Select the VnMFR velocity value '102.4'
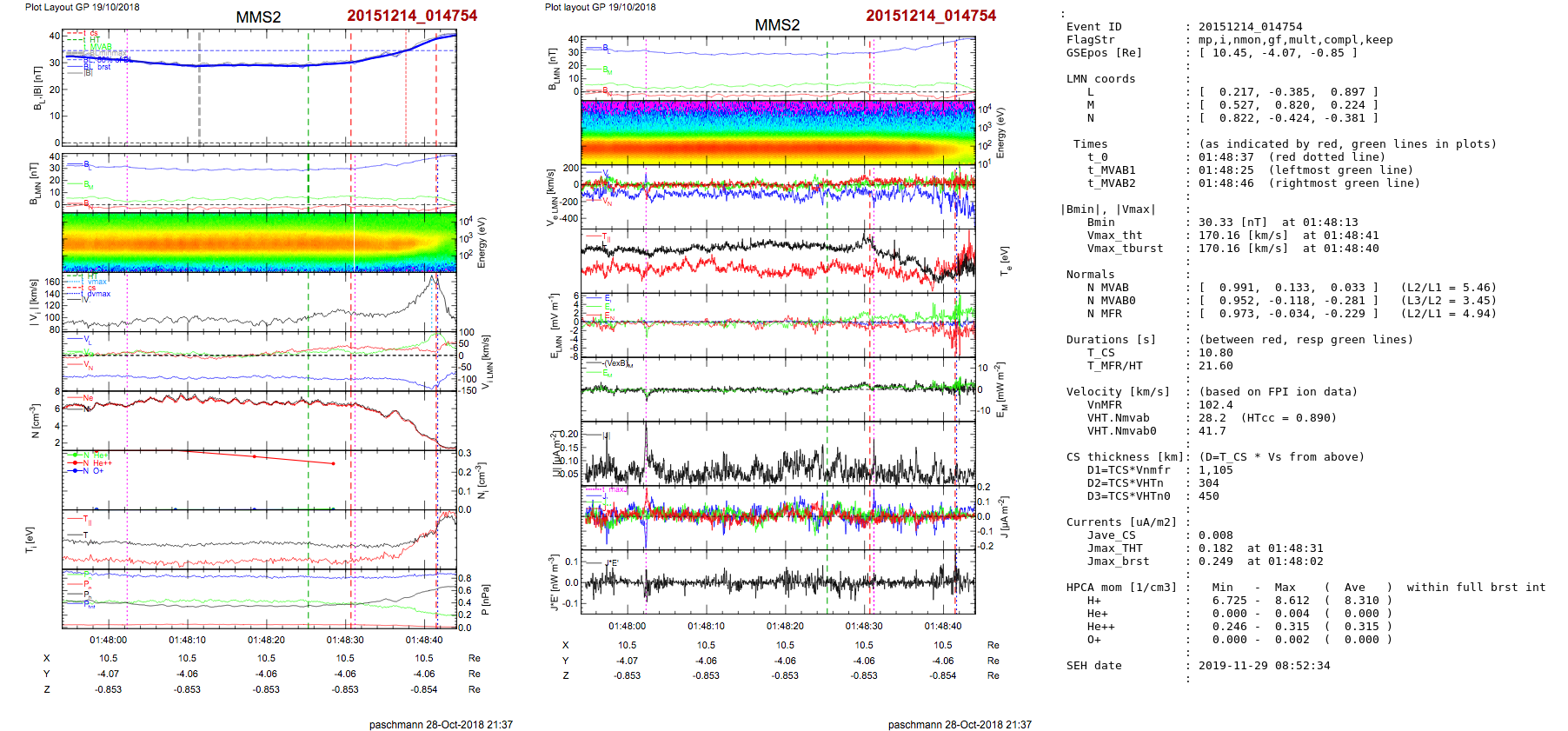 tap(1216, 405)
